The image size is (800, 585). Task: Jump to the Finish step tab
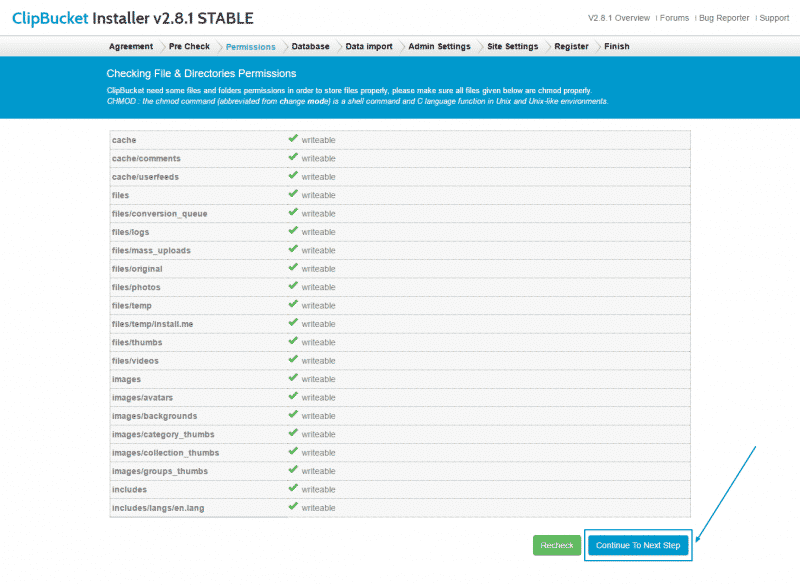click(617, 47)
